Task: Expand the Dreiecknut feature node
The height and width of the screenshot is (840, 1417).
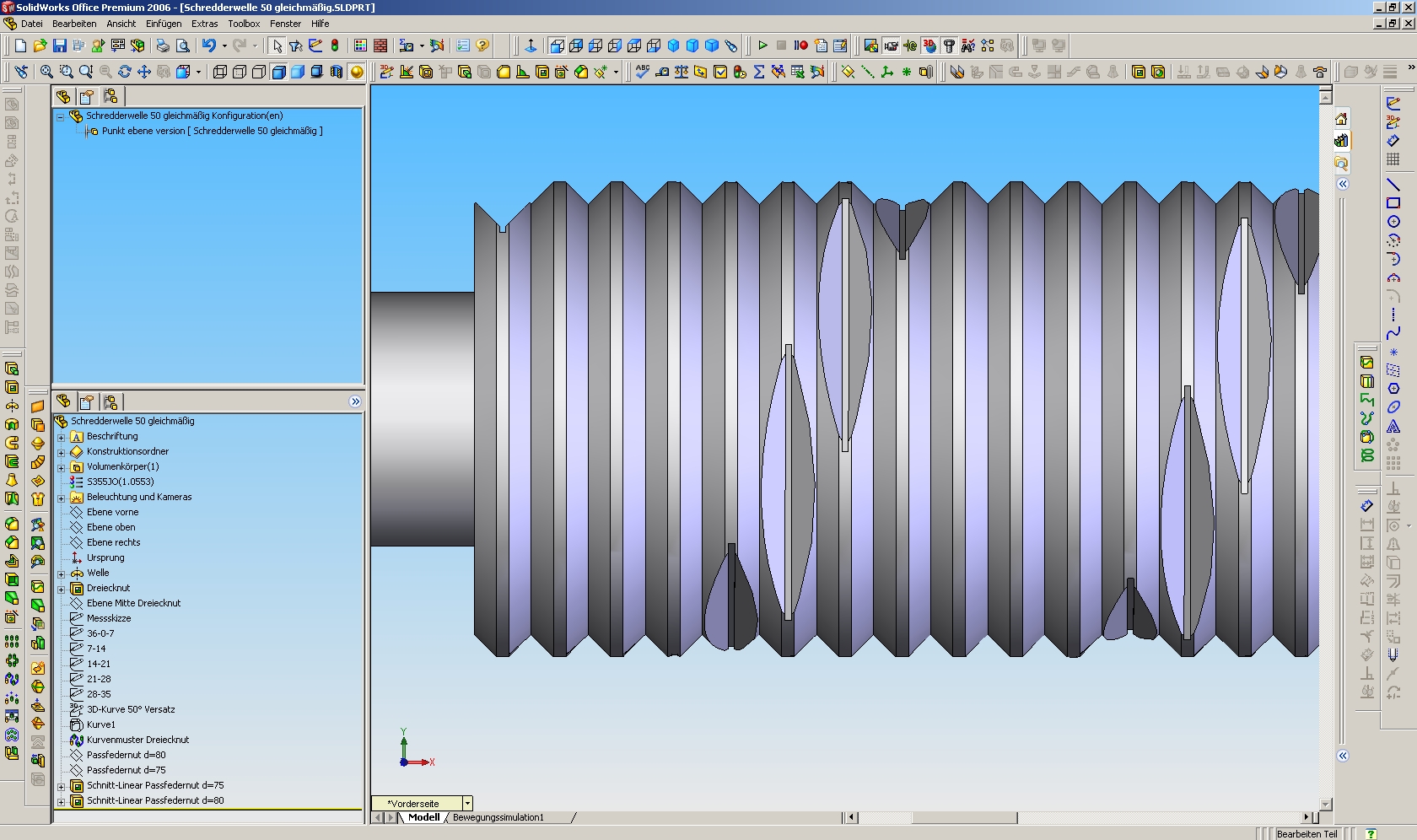Action: pos(61,589)
